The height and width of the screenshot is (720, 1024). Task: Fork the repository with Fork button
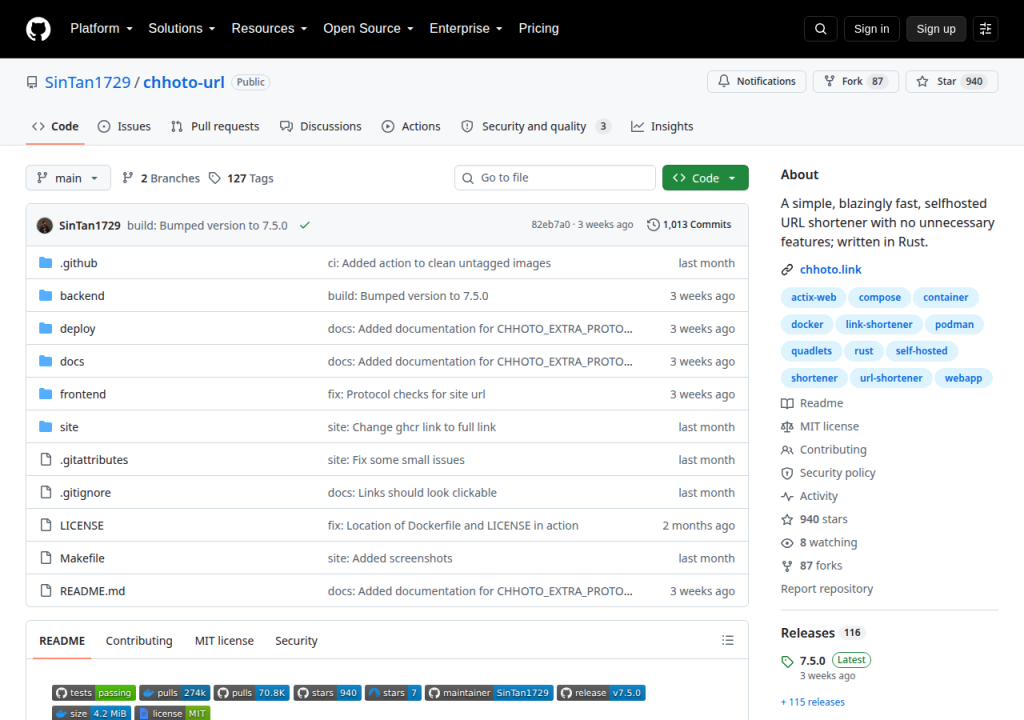tap(856, 81)
